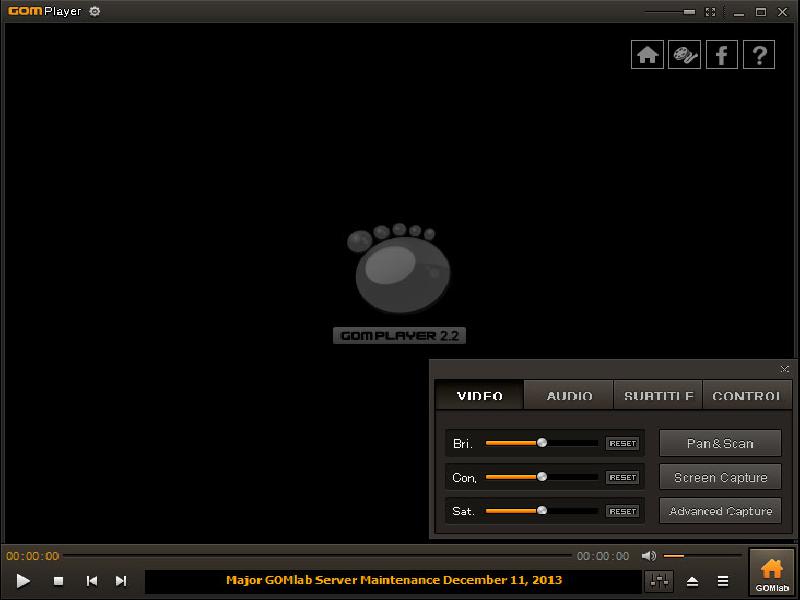Open the playlist icon
This screenshot has height=600, width=800.
(x=722, y=581)
